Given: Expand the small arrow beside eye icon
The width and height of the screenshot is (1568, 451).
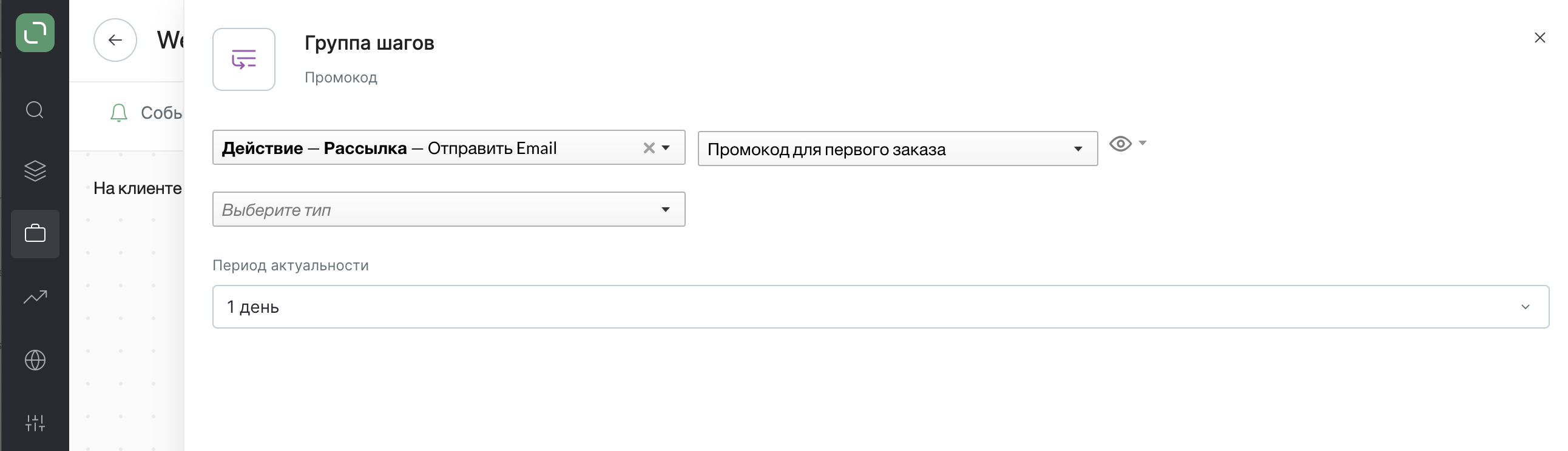Looking at the screenshot, I should [1143, 143].
